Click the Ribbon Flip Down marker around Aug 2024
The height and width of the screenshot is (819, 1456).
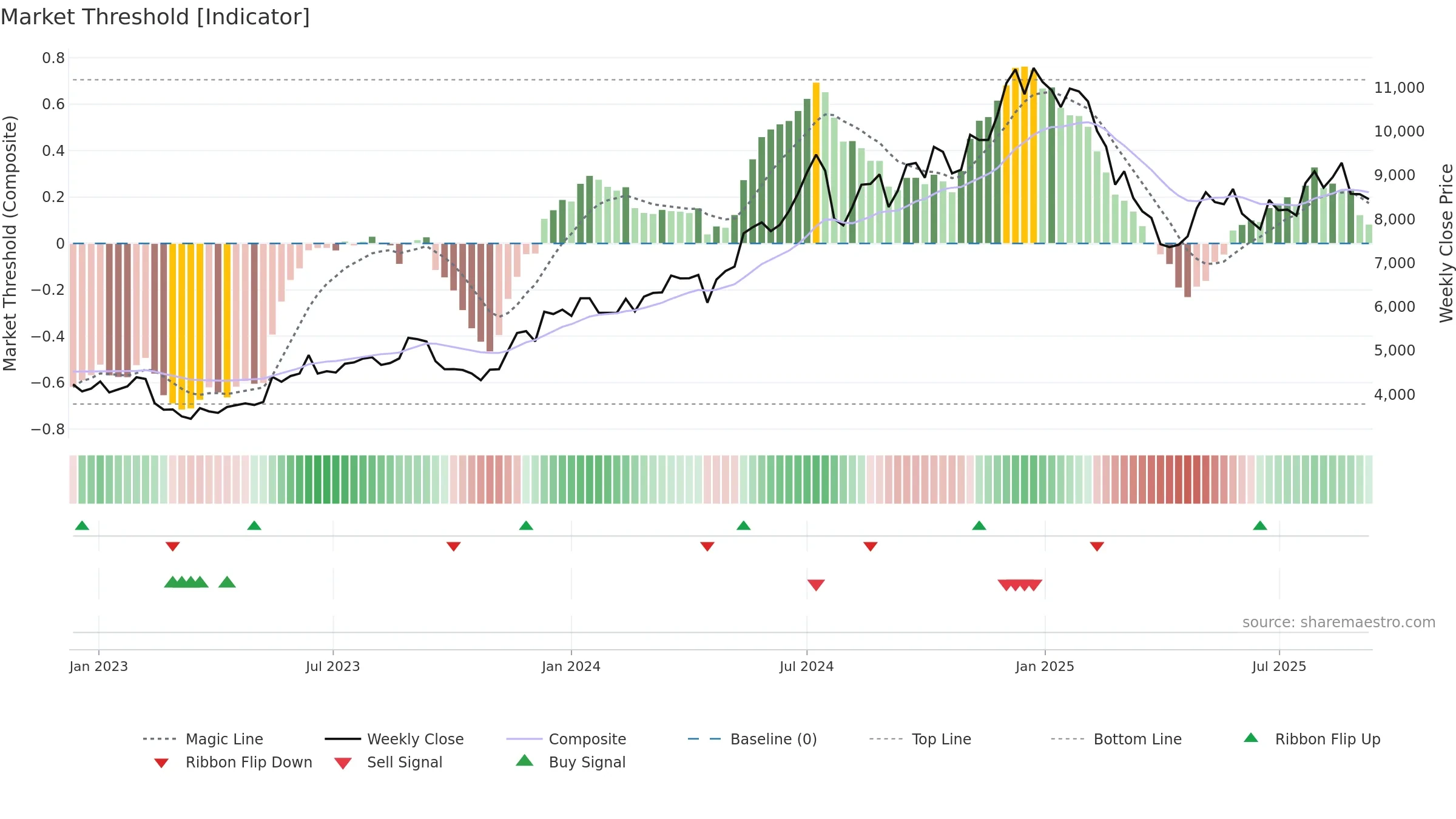870,547
